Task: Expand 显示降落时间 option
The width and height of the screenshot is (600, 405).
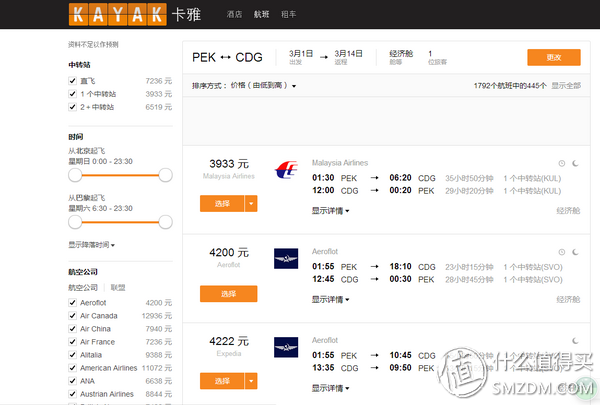Action: coord(91,245)
